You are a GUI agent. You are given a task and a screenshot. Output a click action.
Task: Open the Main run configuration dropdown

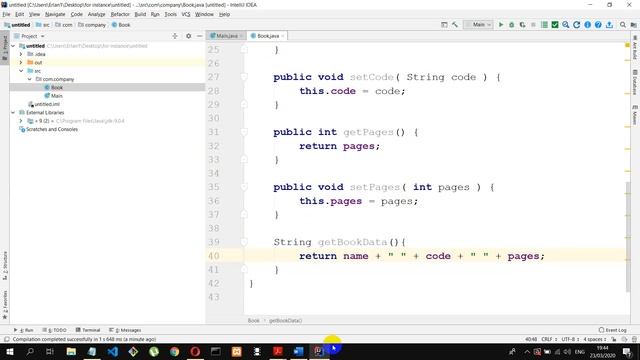tap(478, 25)
